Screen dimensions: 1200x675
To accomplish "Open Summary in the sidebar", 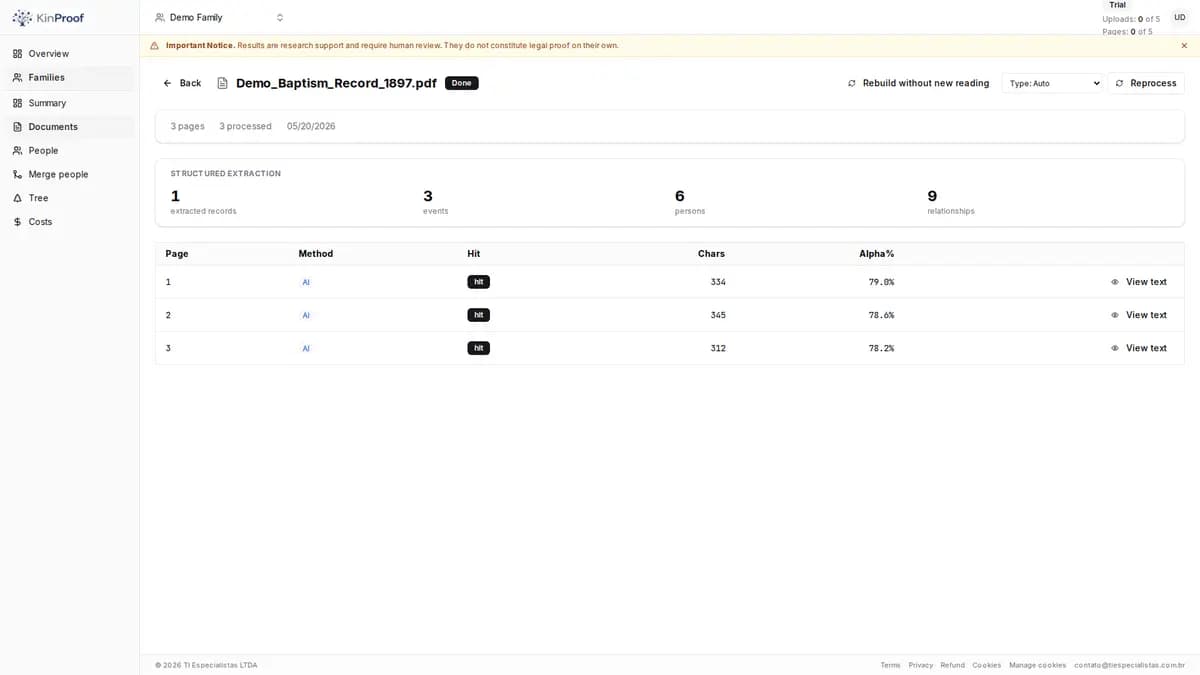I will (x=68, y=103).
